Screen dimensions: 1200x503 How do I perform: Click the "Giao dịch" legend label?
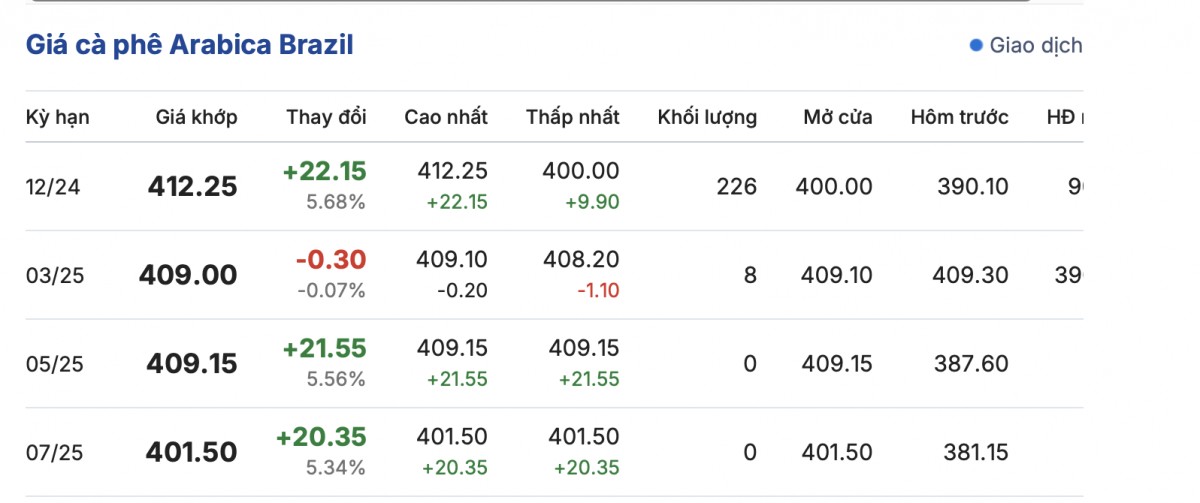[1035, 45]
